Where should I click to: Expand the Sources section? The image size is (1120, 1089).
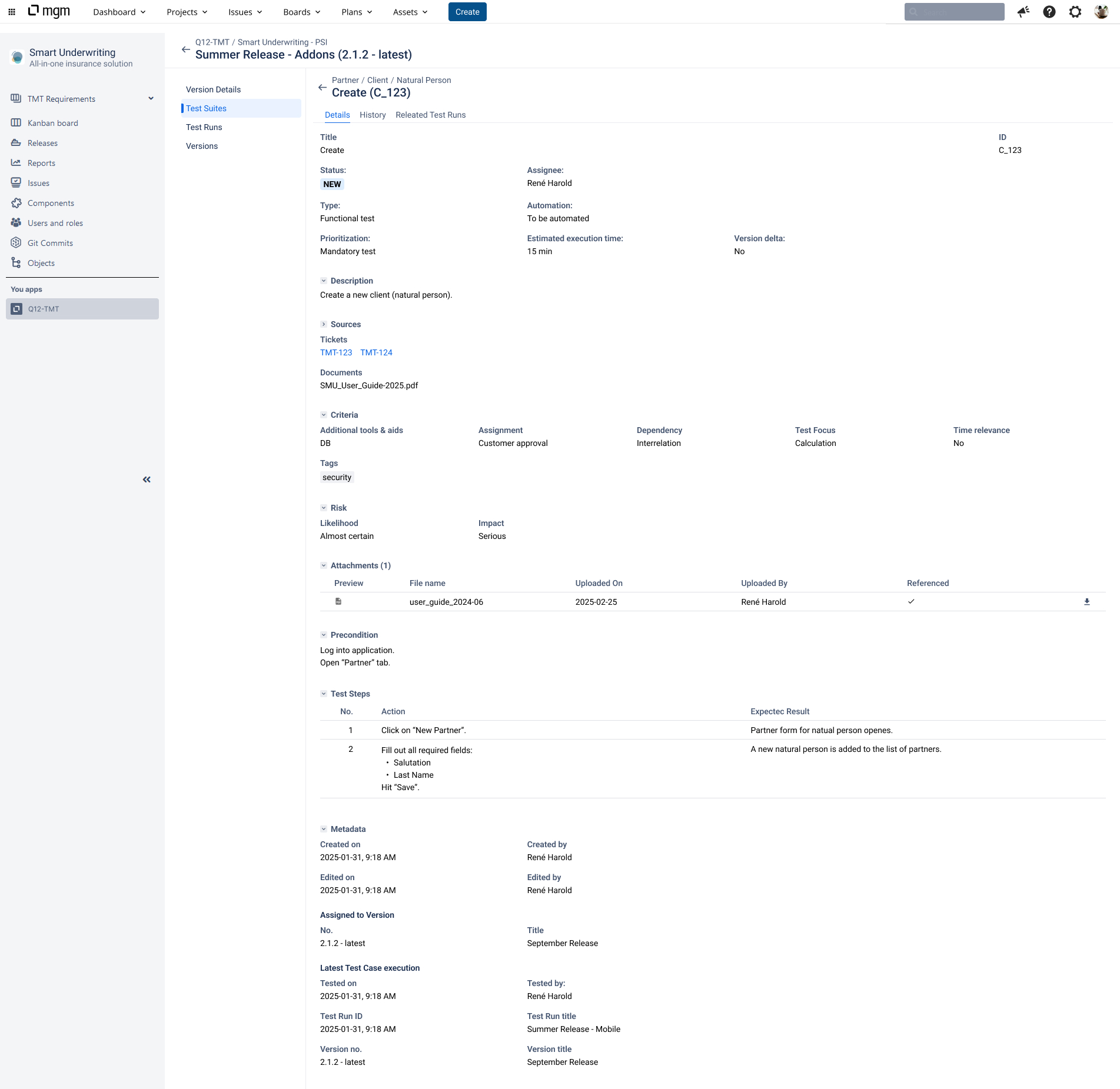pyautogui.click(x=324, y=324)
